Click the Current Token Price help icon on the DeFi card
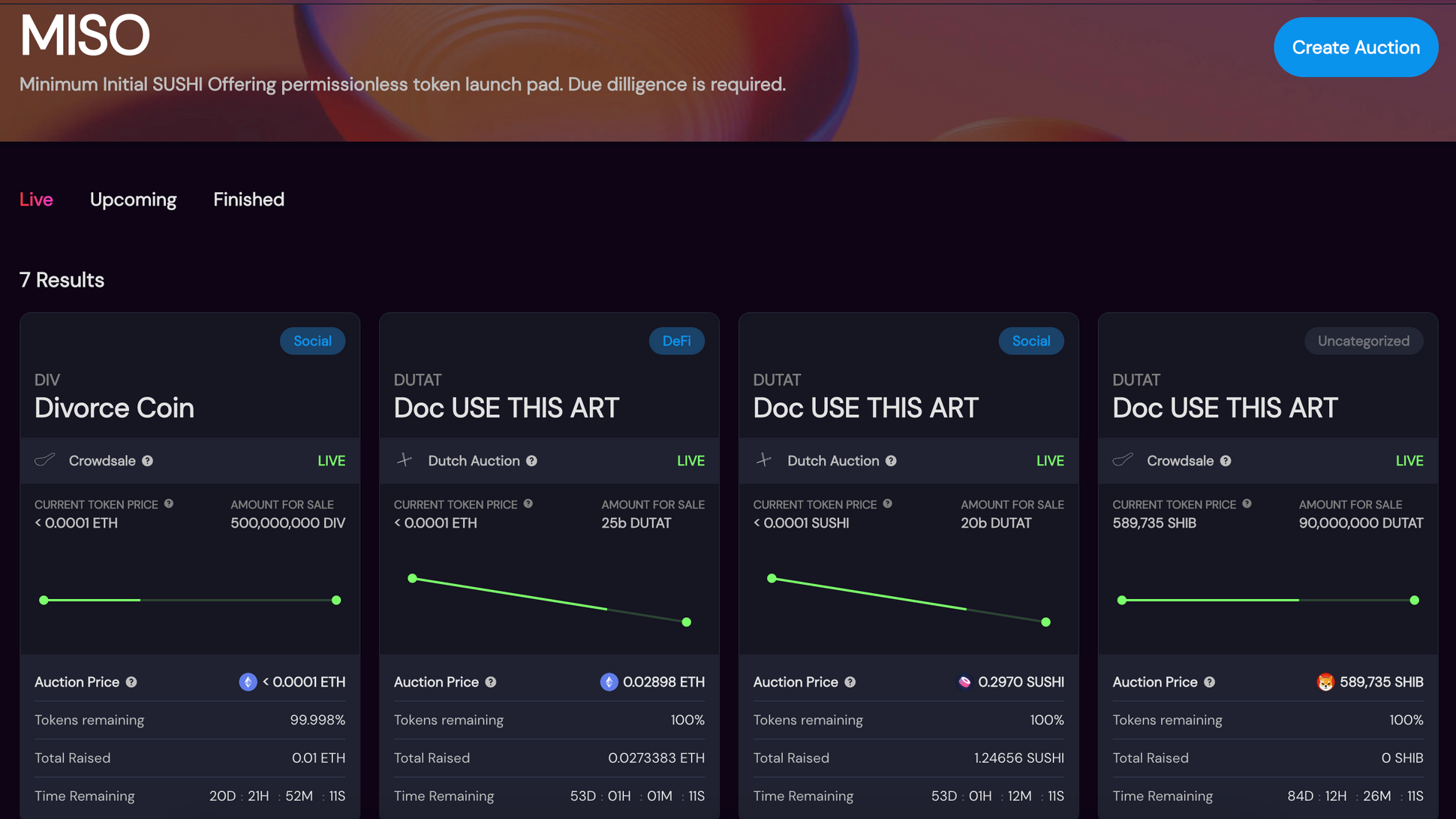 [x=528, y=504]
